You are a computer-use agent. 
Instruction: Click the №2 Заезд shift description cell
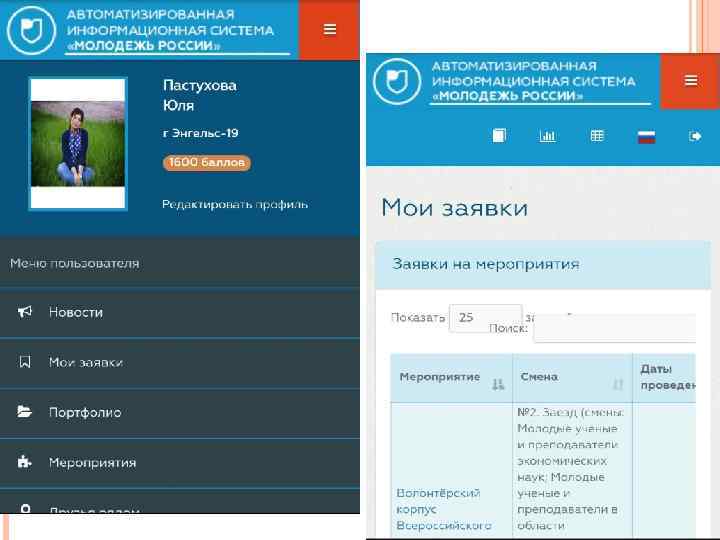coord(572,469)
